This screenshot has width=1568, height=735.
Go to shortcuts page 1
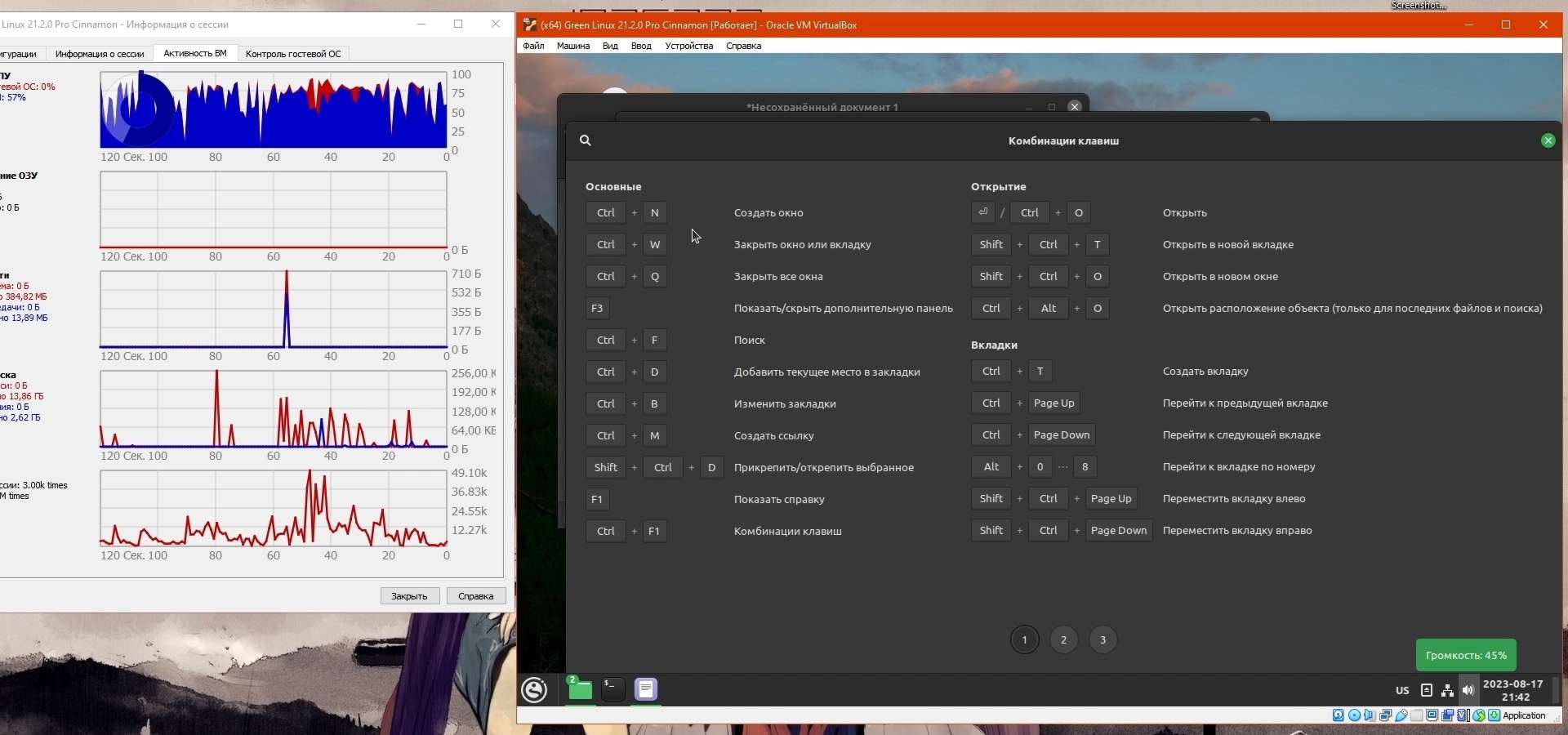(1025, 639)
